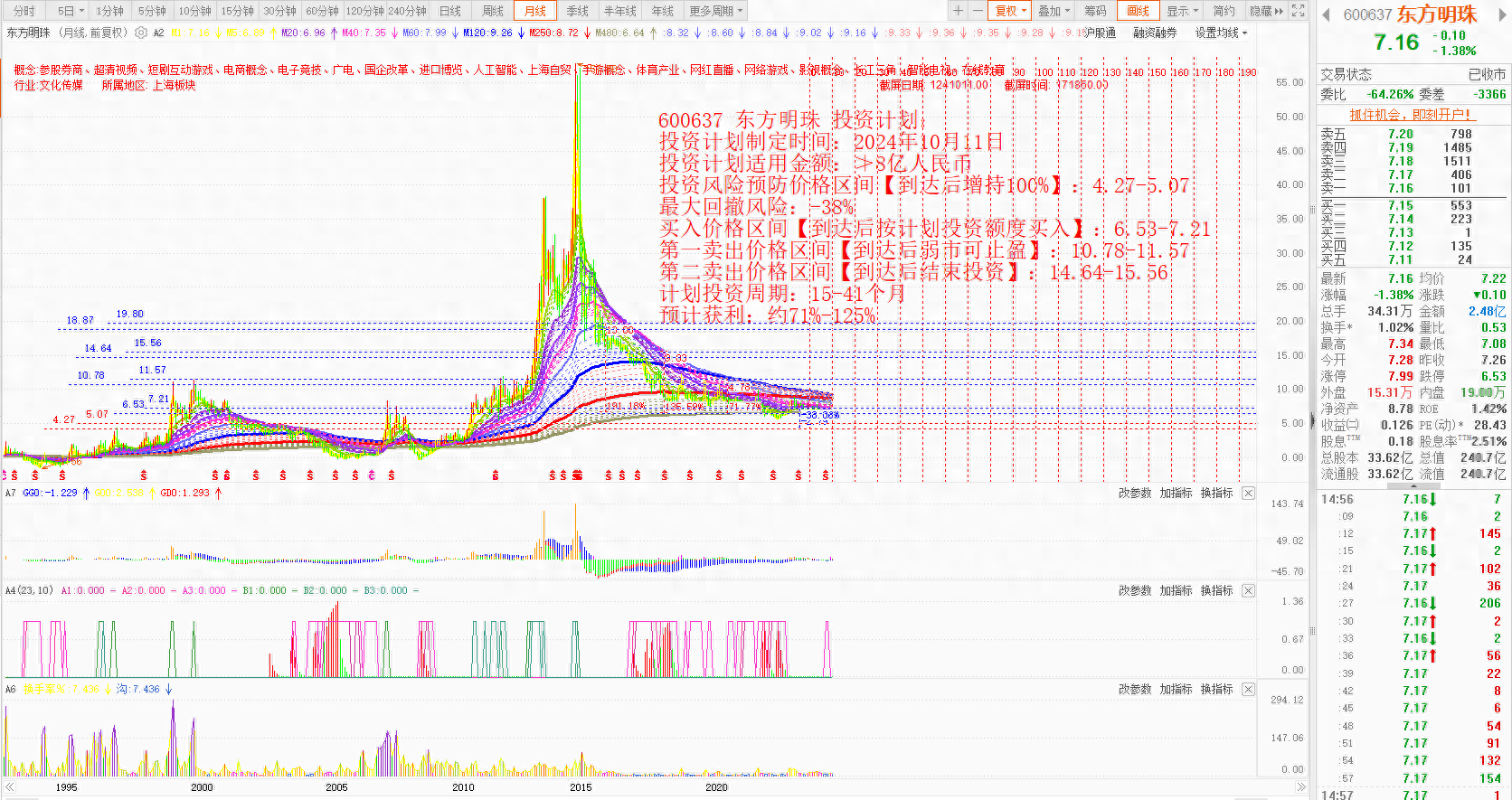This screenshot has height=800, width=1512.
Task: Switch to 30分钟 chart period
Action: (279, 11)
